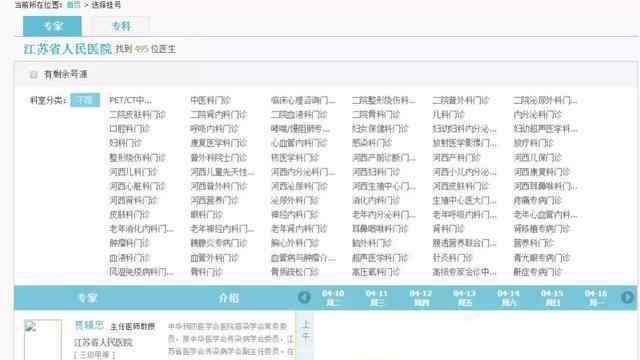Switch to the 专家 tab

[52, 26]
